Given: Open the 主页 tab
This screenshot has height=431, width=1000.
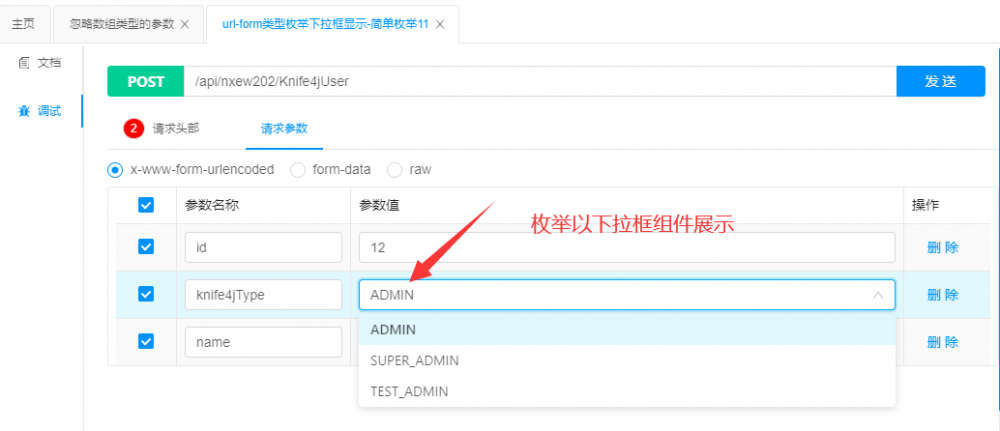Looking at the screenshot, I should (23, 24).
